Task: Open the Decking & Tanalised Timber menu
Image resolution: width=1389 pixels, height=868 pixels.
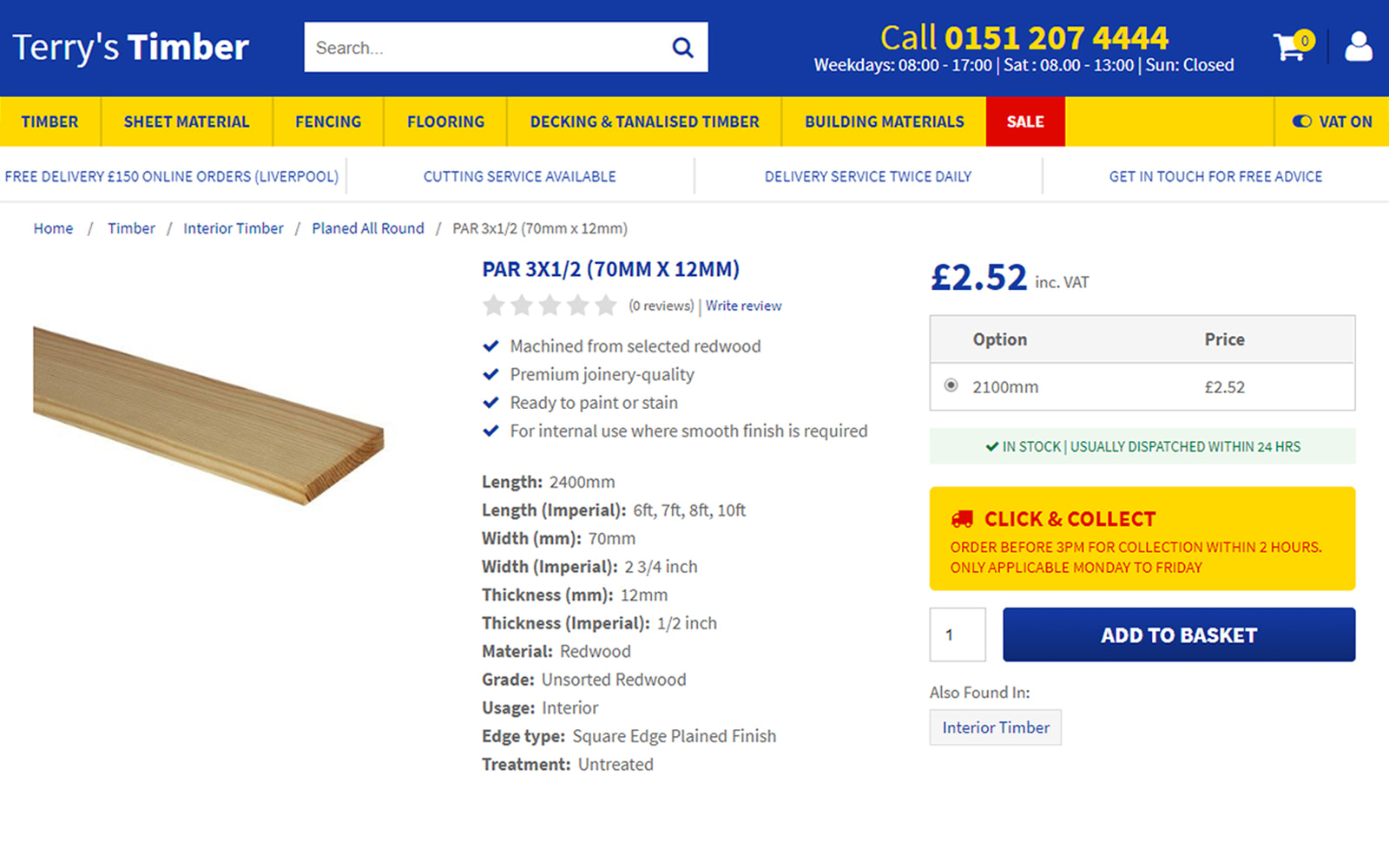Action: (x=645, y=122)
